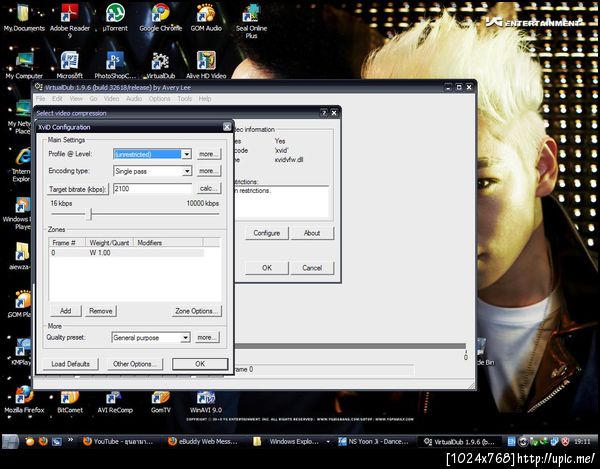
Task: Click Configure in Select video compression
Action: [x=267, y=233]
